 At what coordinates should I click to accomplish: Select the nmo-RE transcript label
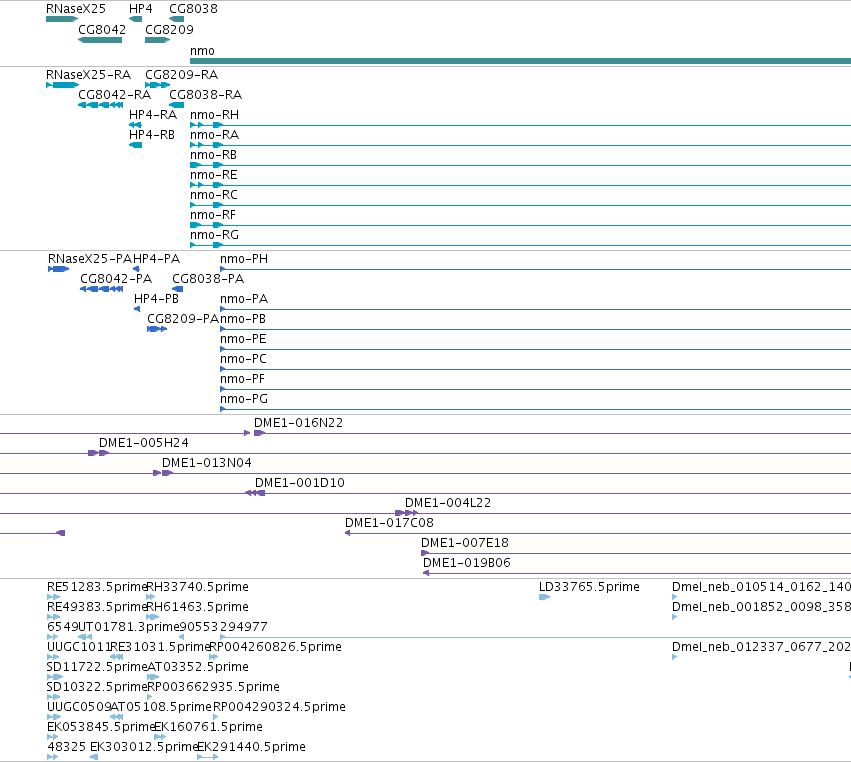tap(213, 175)
